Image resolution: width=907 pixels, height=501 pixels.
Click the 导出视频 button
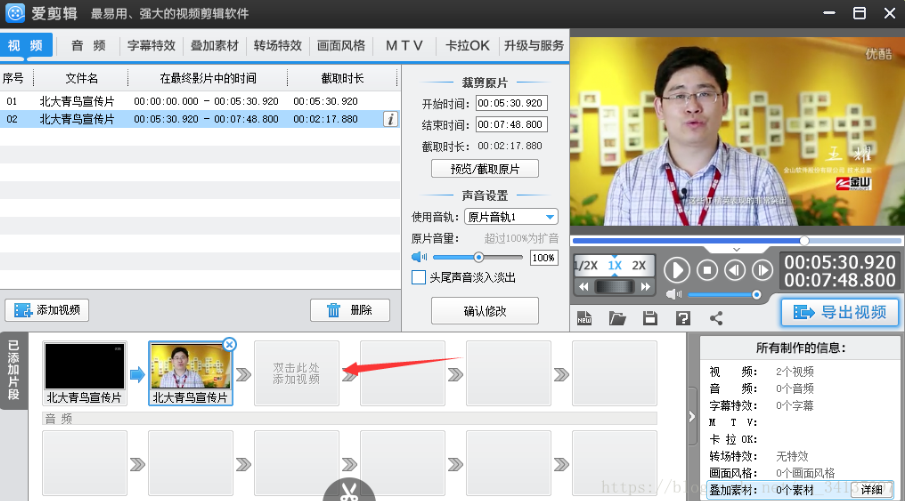840,312
